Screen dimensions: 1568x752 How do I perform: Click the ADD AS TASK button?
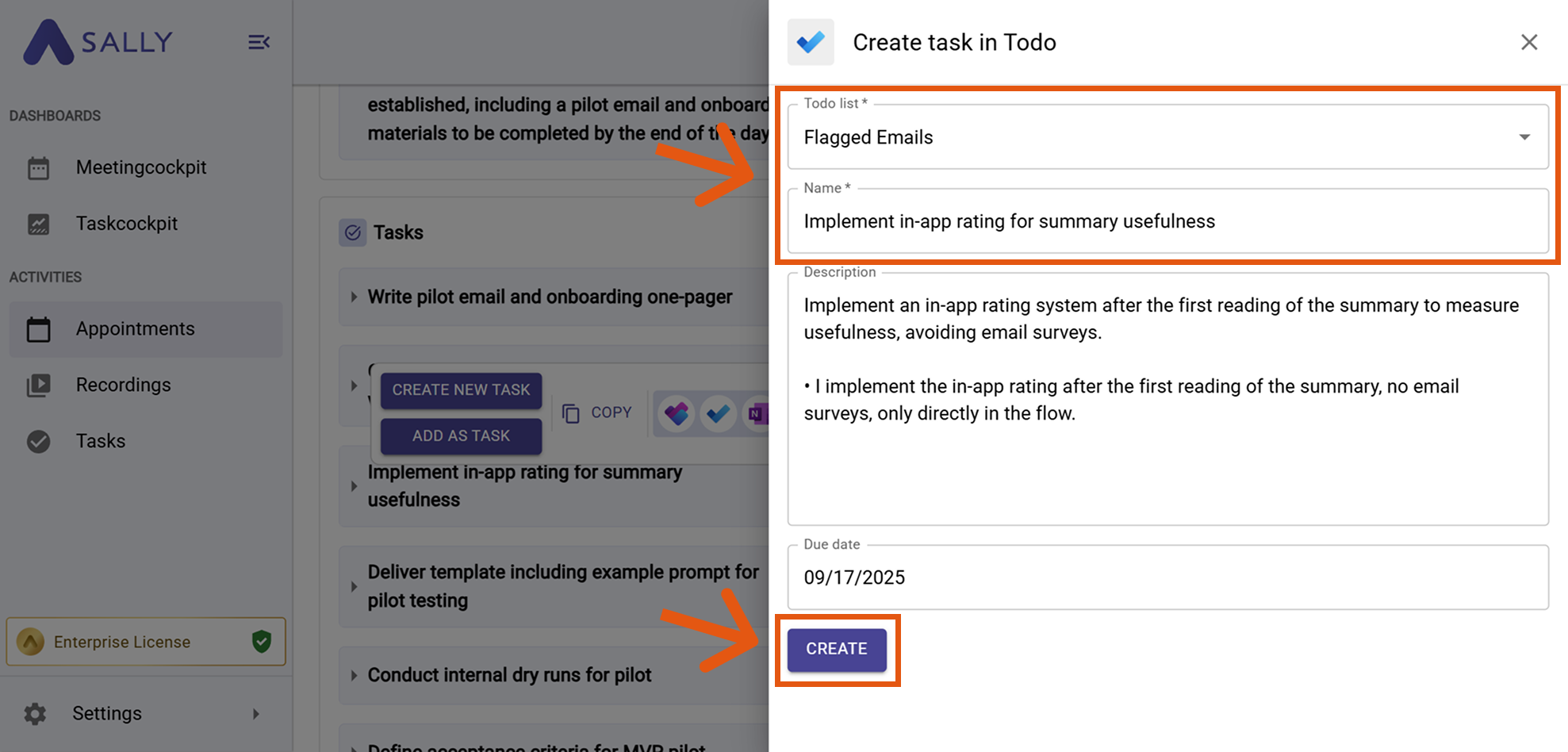[x=461, y=435]
